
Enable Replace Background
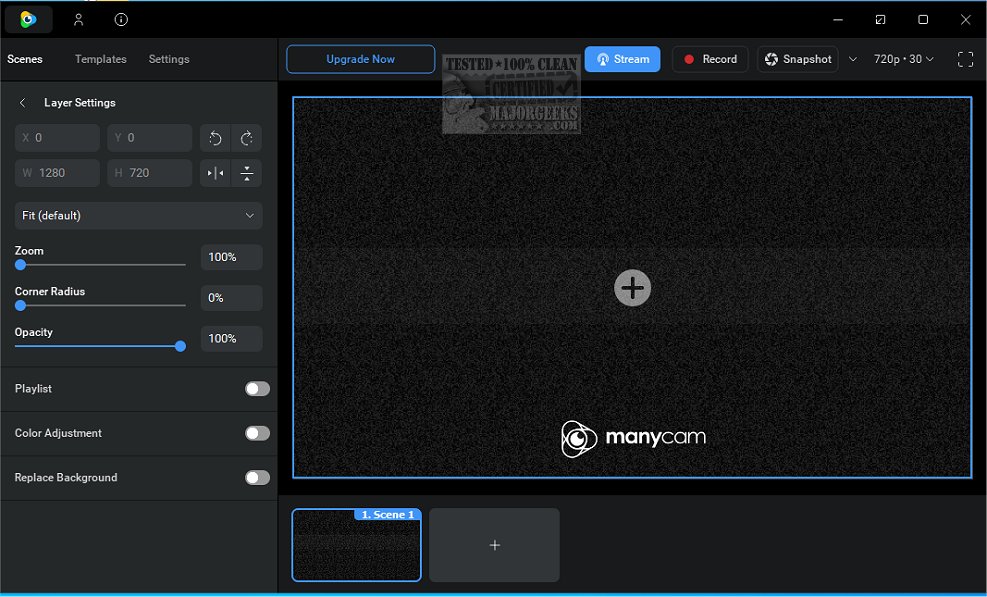256,478
